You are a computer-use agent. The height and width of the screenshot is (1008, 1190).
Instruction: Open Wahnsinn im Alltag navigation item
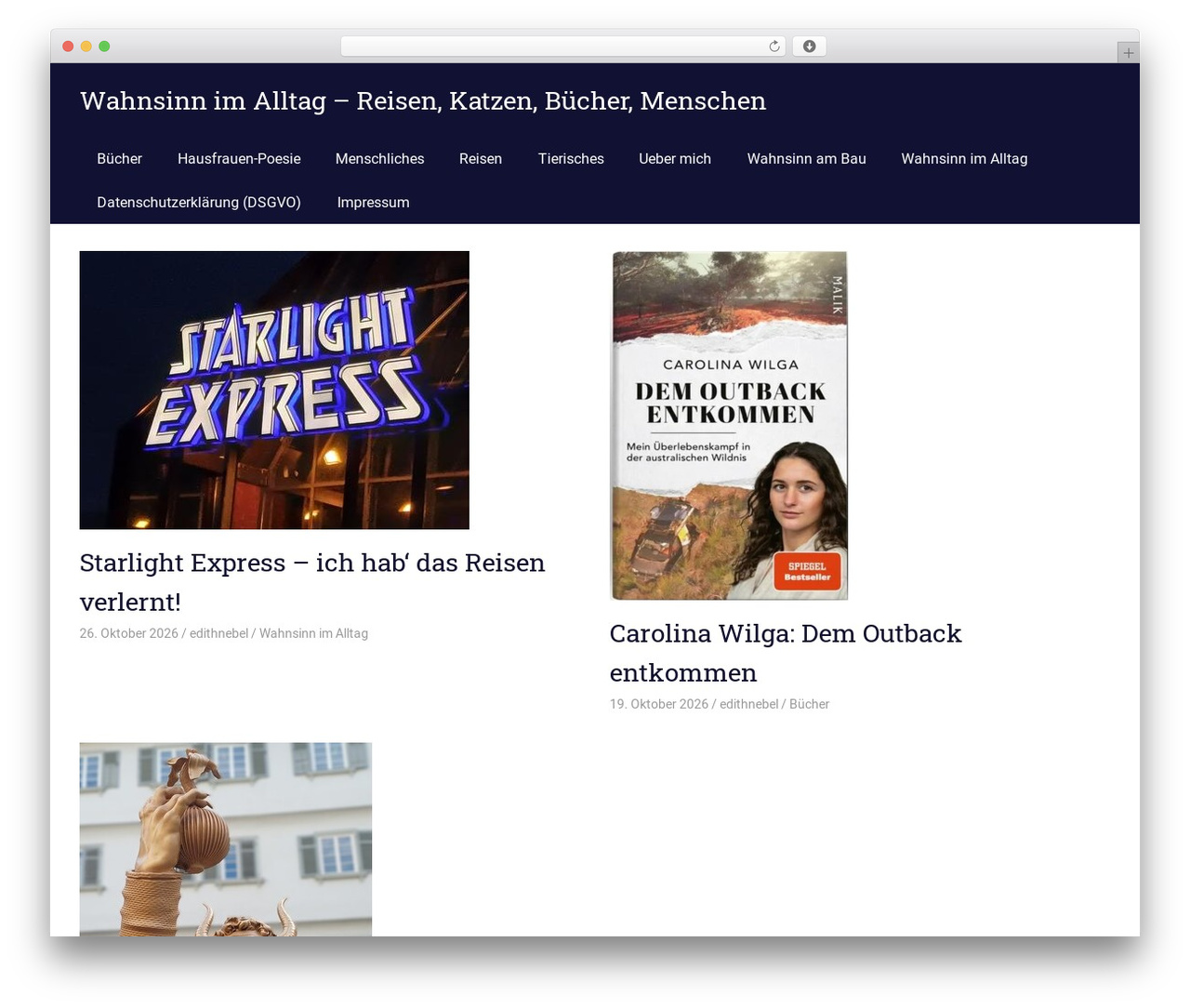pyautogui.click(x=964, y=159)
